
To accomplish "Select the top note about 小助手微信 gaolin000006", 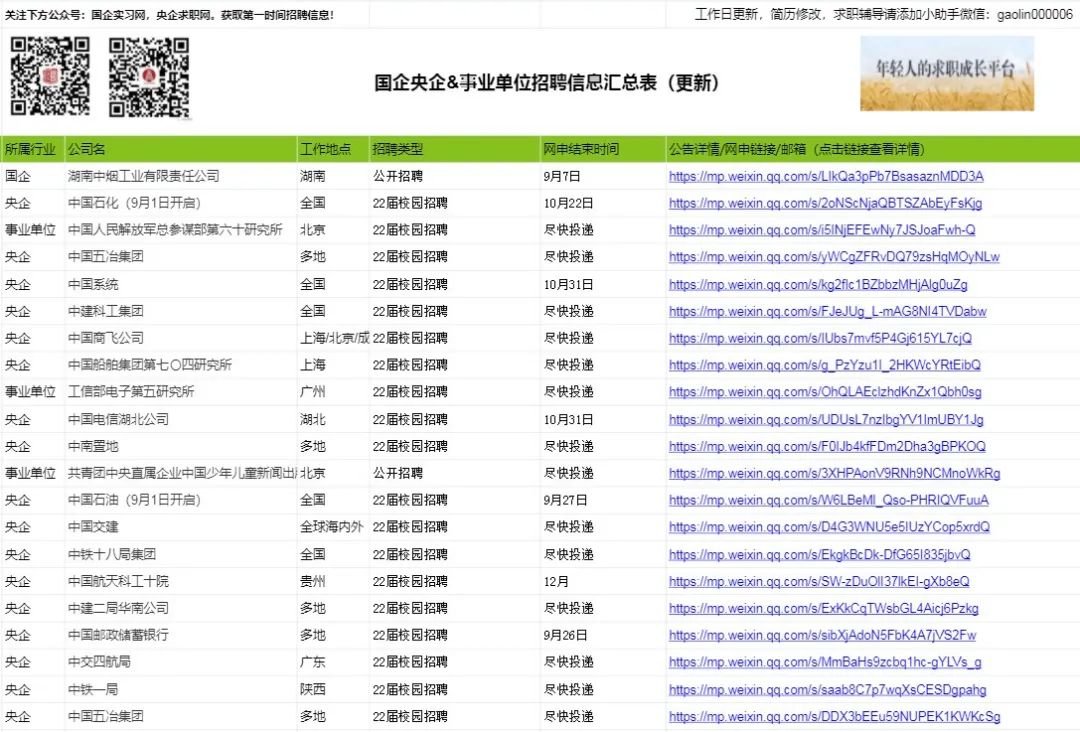I will coord(884,14).
